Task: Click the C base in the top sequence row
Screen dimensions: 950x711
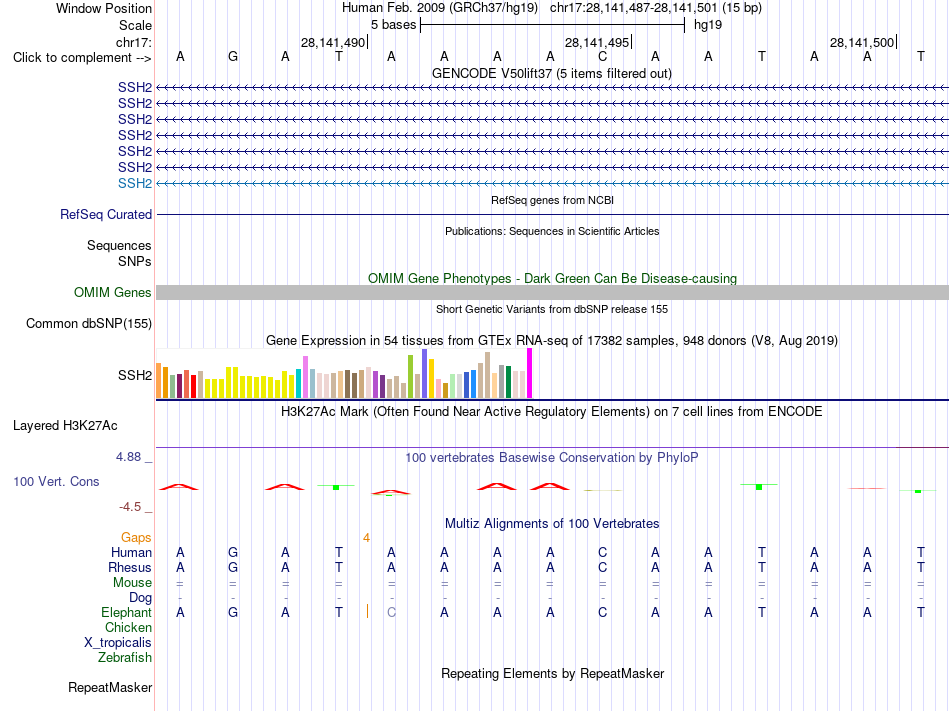Action: [x=602, y=57]
